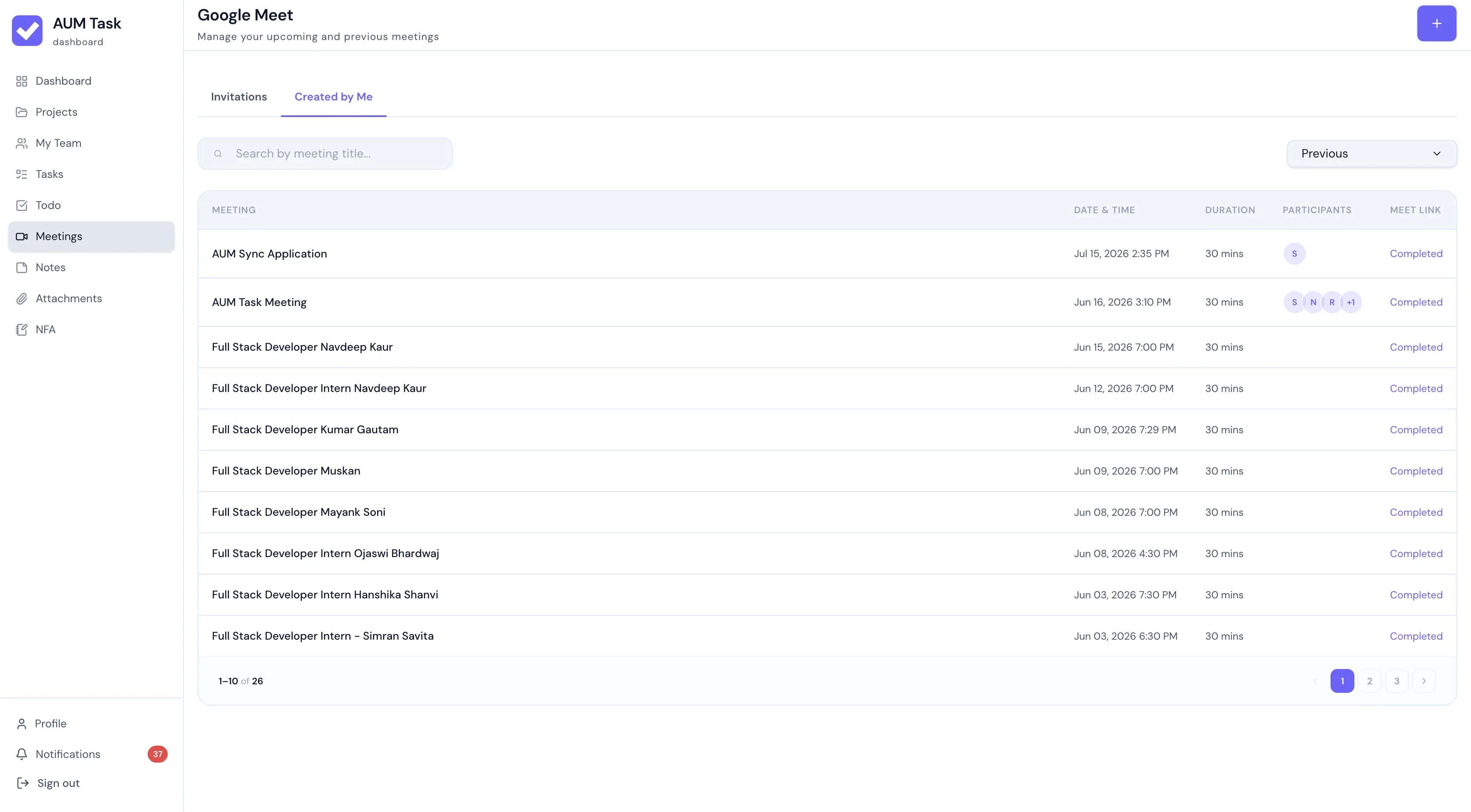This screenshot has width=1471, height=812.
Task: Select Full Stack Developer Muskan meeting
Action: pos(827,471)
